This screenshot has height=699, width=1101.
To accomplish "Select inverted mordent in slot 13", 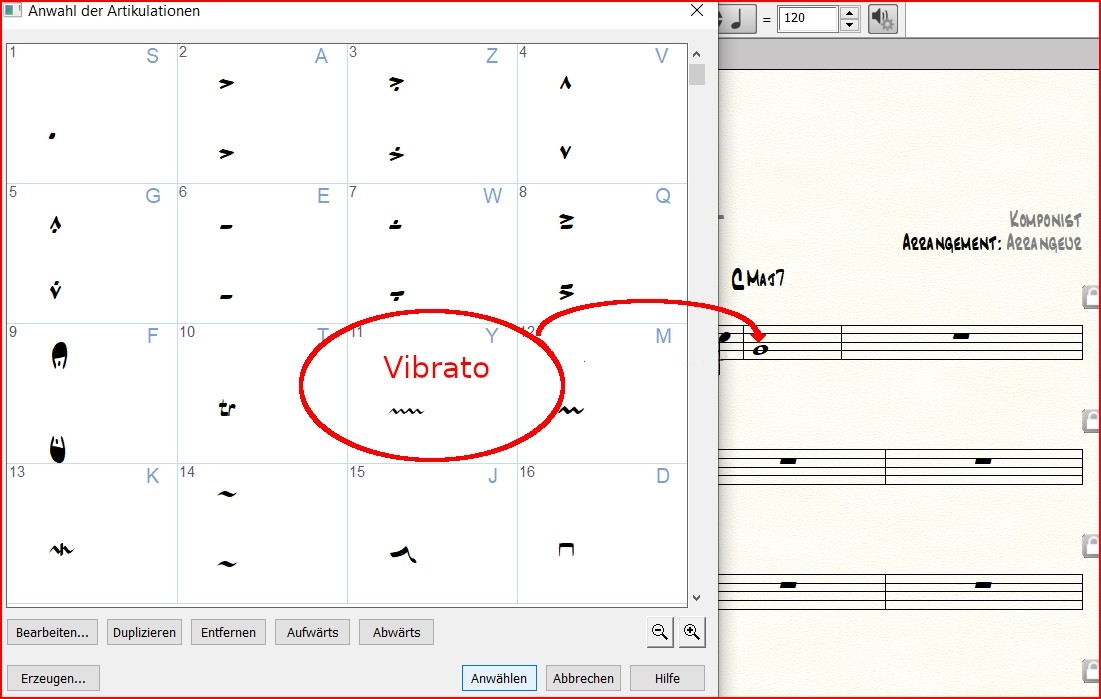I will 92,533.
